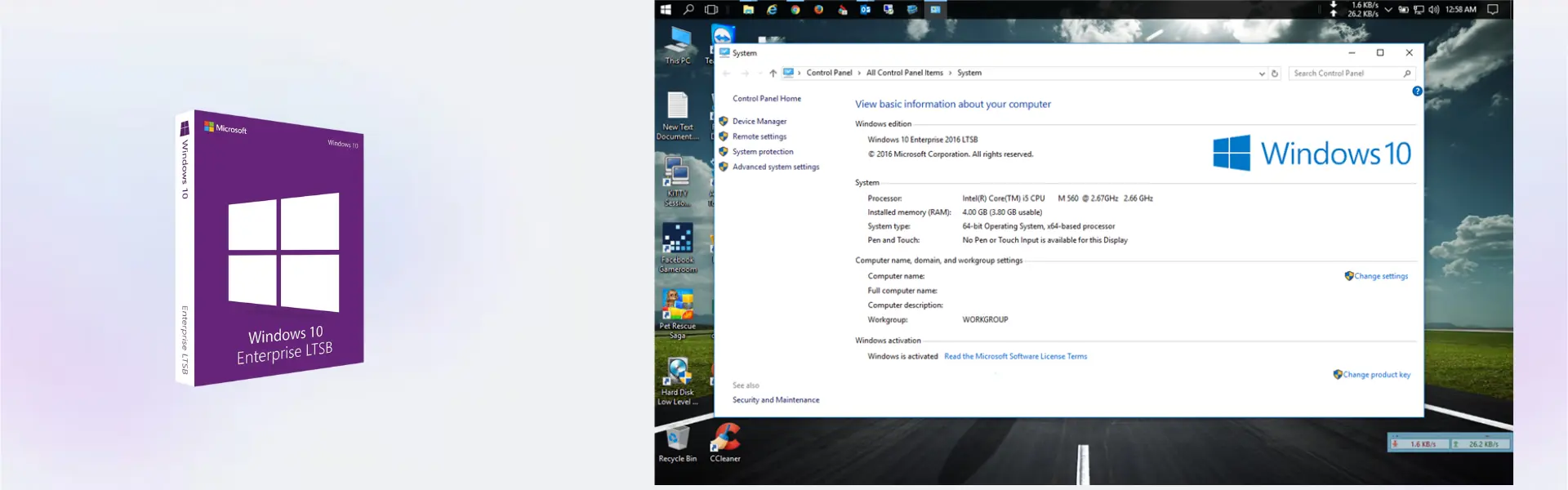Click the taskbar search magnifier icon
This screenshot has width=1568, height=490.
[688, 10]
